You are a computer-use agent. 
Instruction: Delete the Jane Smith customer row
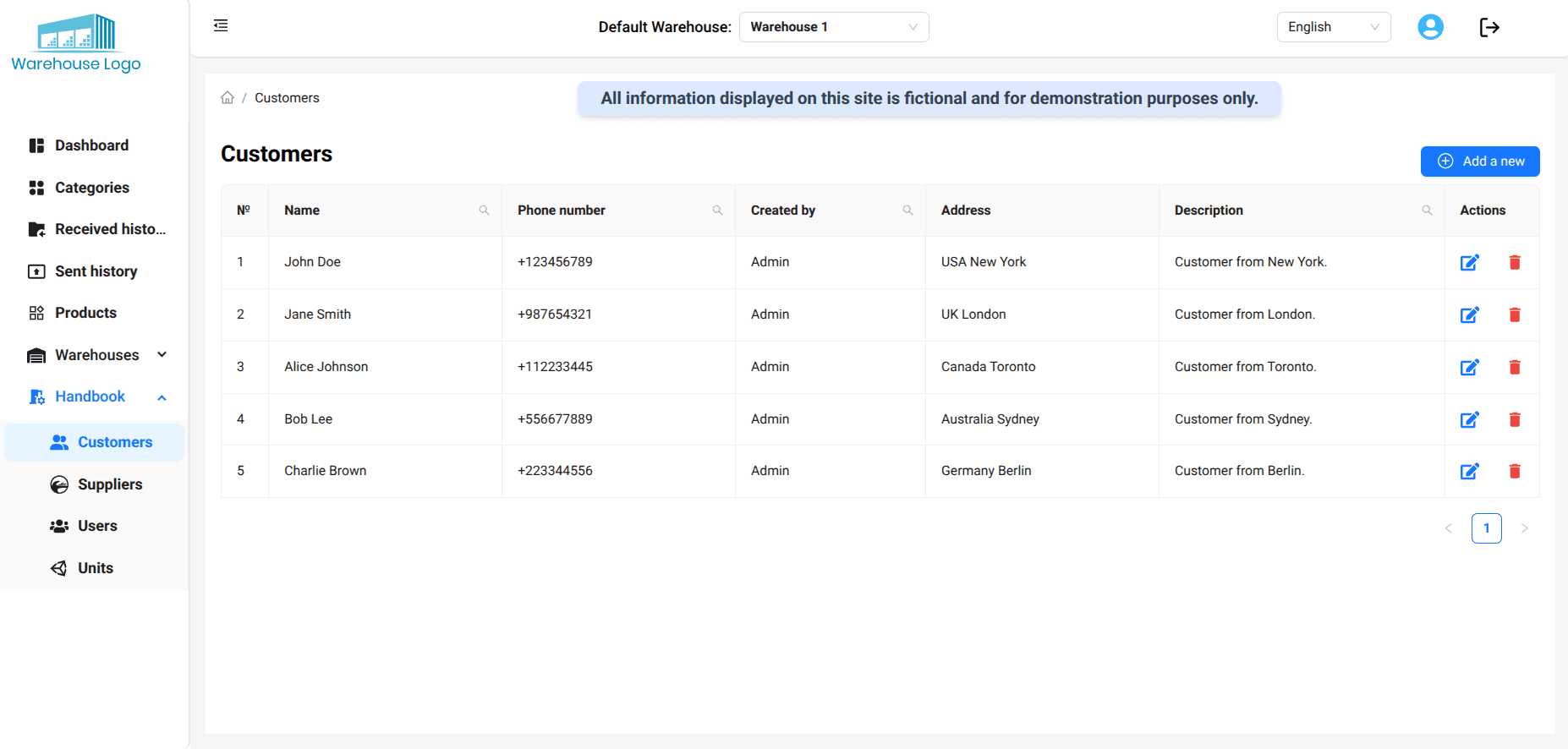tap(1515, 314)
